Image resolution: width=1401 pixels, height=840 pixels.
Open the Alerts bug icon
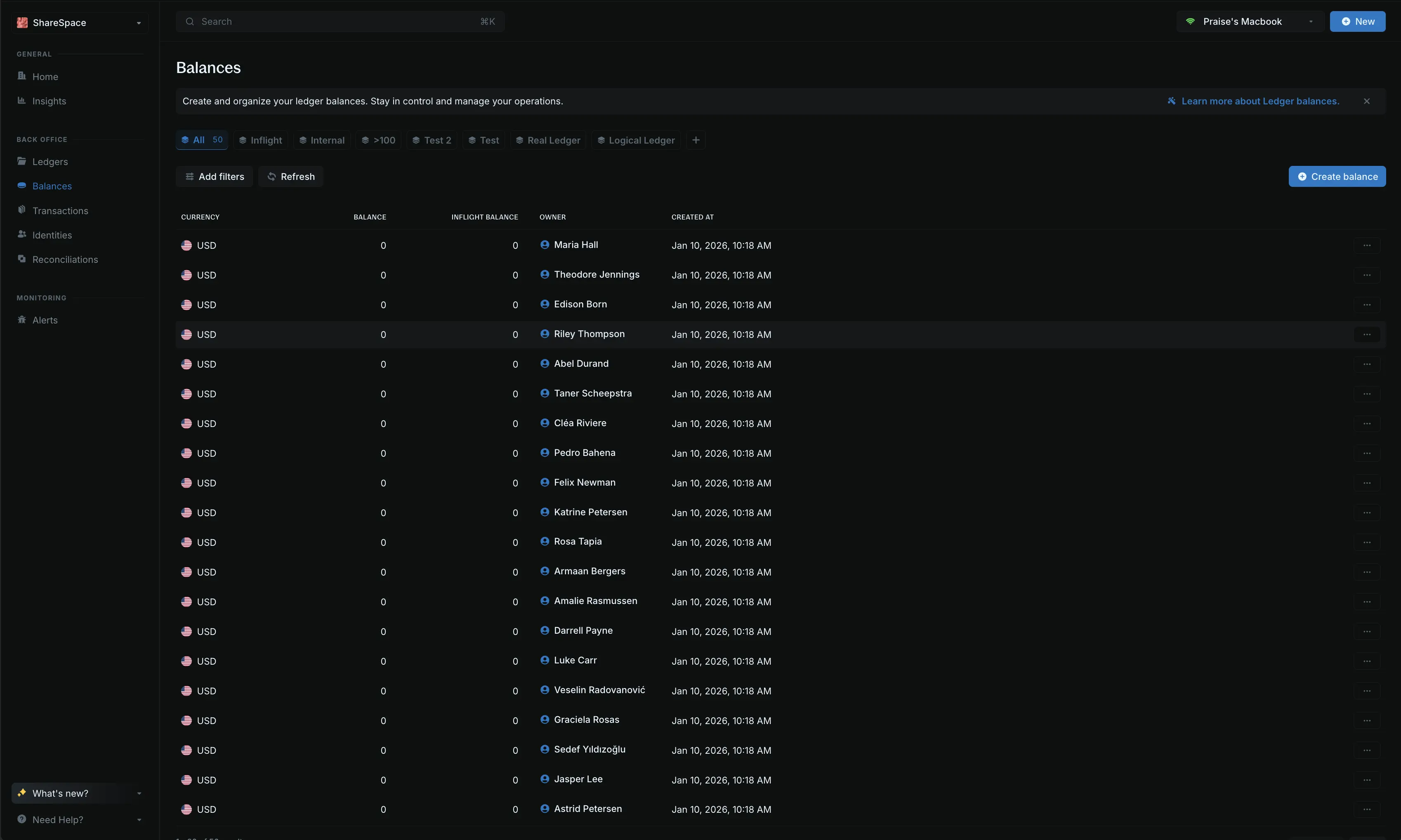[x=21, y=320]
